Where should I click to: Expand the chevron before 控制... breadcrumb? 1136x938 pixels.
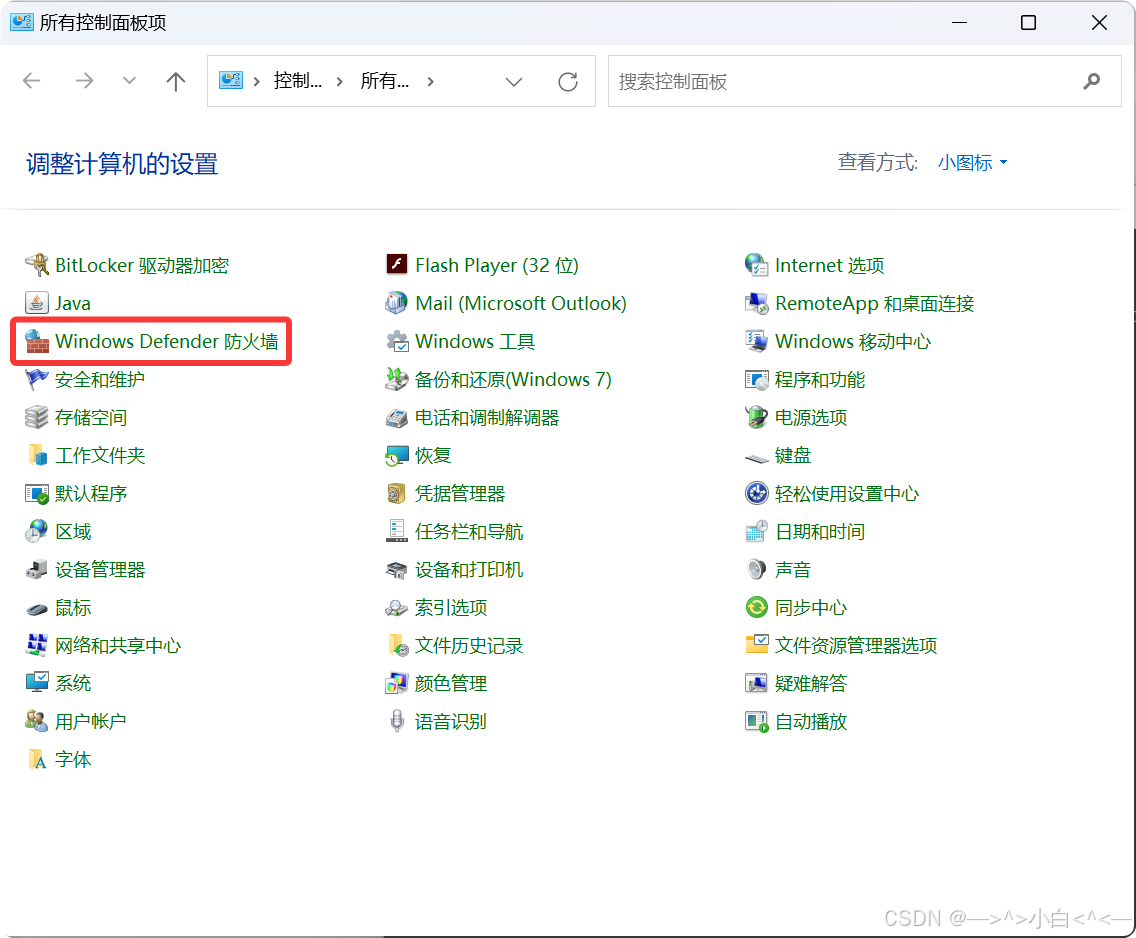pos(256,81)
